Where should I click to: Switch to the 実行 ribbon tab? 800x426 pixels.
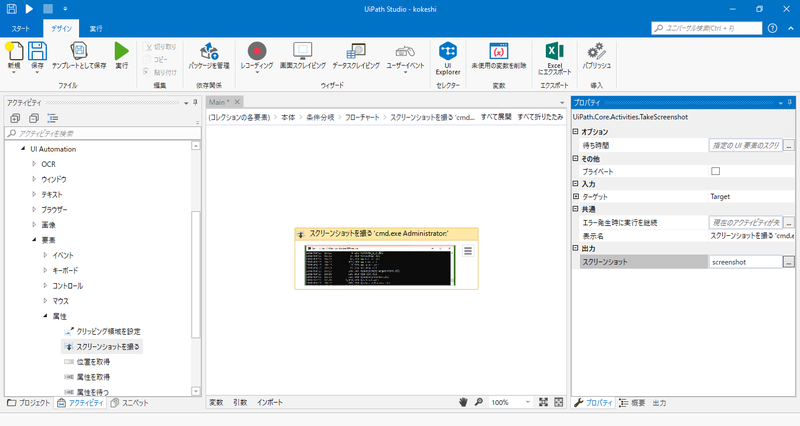pyautogui.click(x=96, y=29)
